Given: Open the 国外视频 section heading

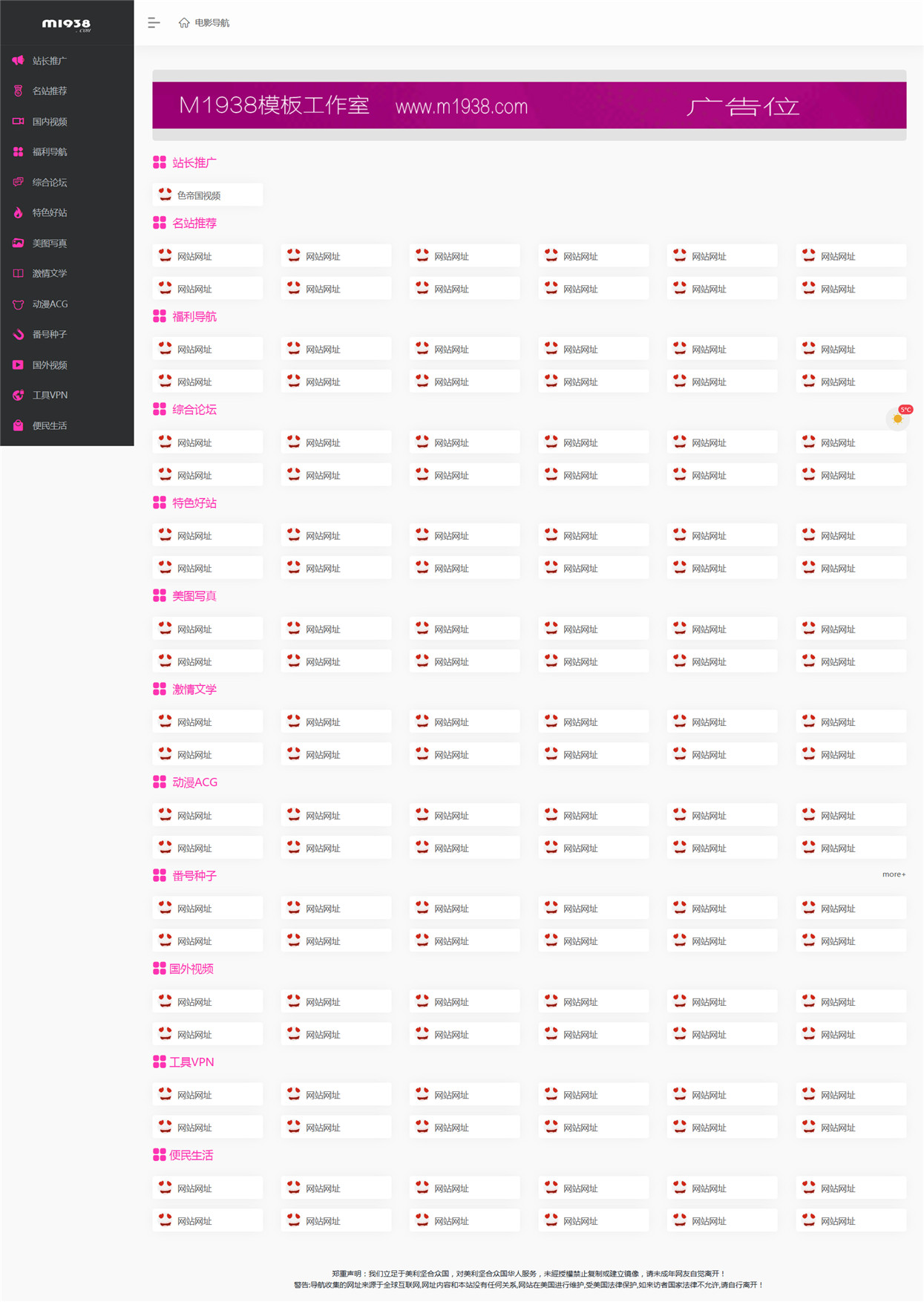Looking at the screenshot, I should [x=191, y=969].
